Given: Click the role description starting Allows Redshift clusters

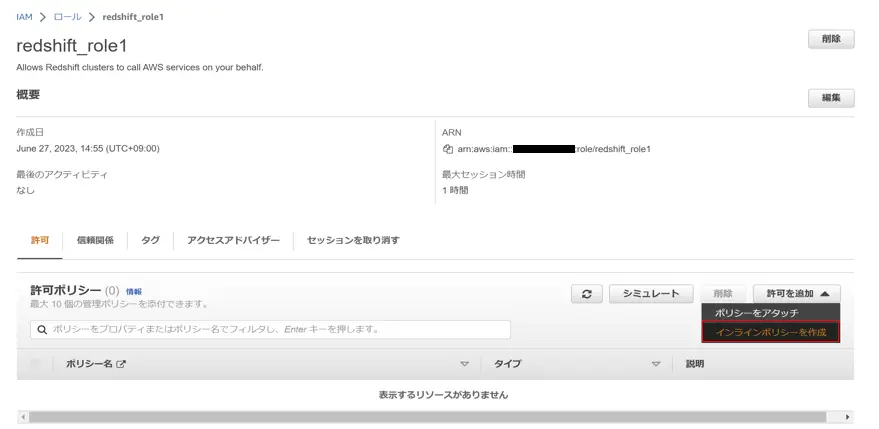Looking at the screenshot, I should click(140, 68).
